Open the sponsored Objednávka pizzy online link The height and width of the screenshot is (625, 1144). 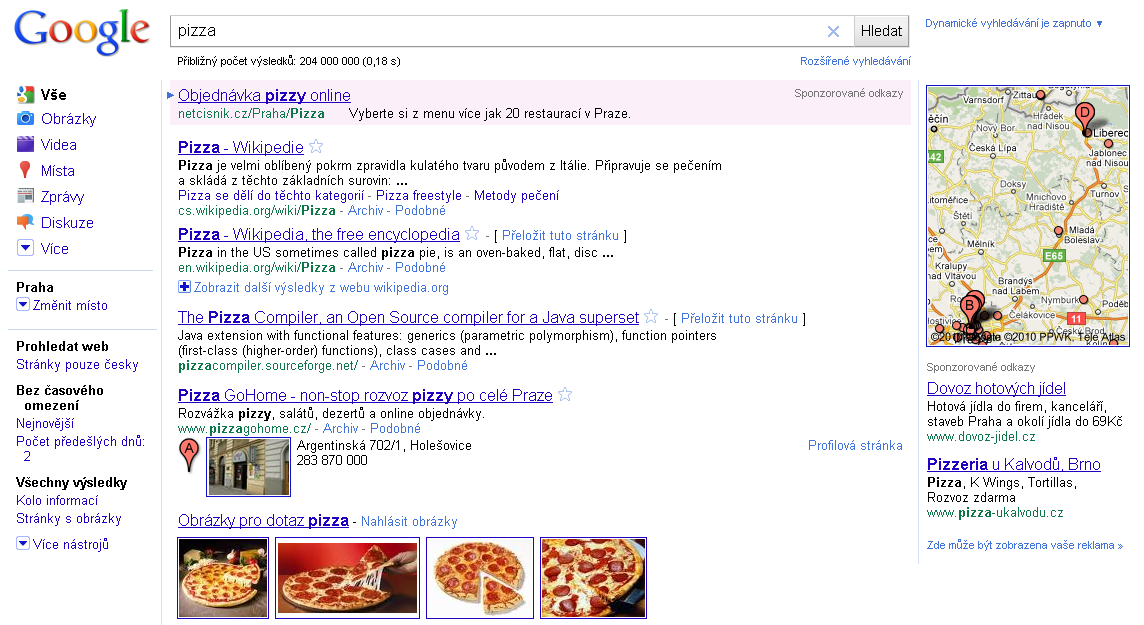(264, 96)
